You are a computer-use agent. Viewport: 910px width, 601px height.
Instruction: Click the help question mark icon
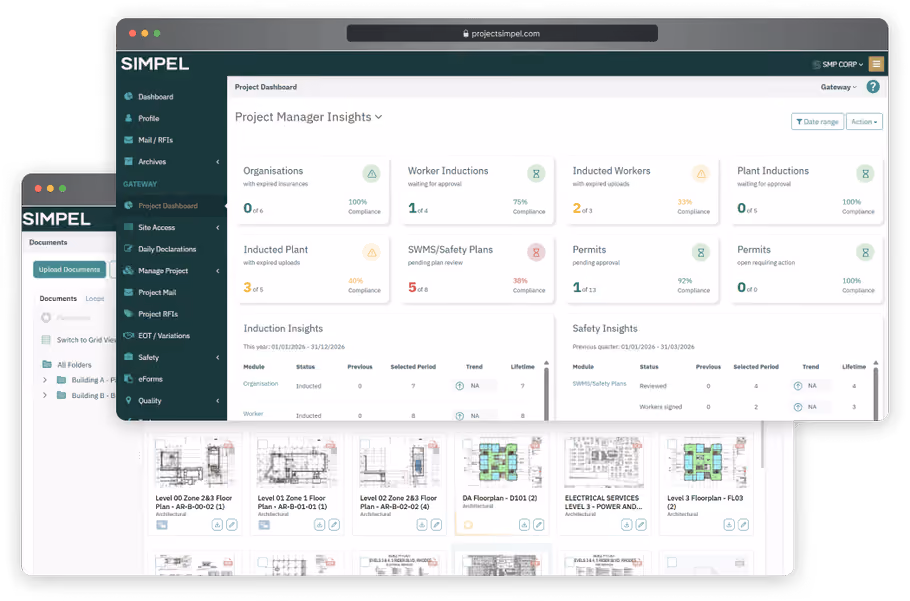pyautogui.click(x=873, y=87)
